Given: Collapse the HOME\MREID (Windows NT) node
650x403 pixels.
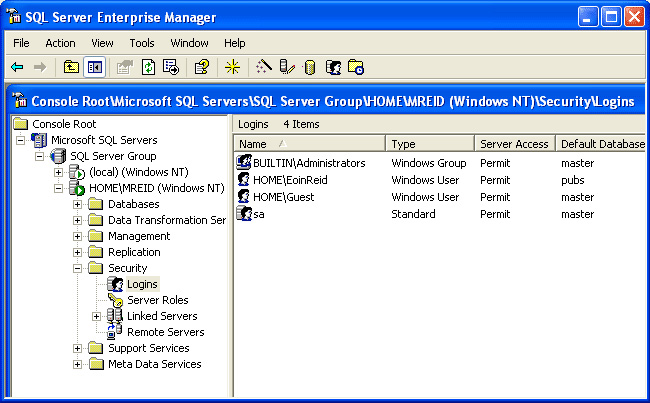Looking at the screenshot, I should (x=58, y=188).
